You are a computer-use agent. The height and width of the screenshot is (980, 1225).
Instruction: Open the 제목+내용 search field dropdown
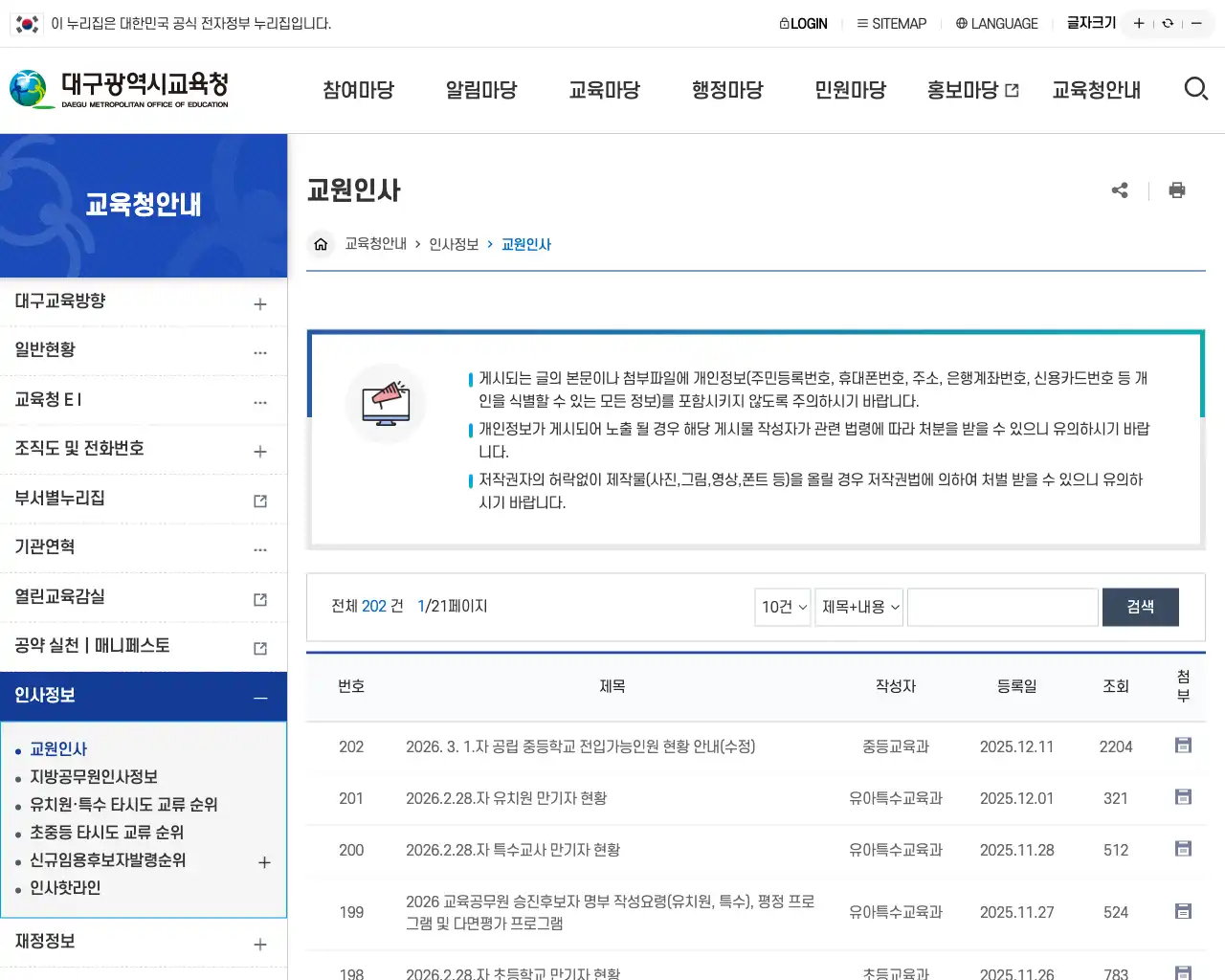tap(858, 607)
